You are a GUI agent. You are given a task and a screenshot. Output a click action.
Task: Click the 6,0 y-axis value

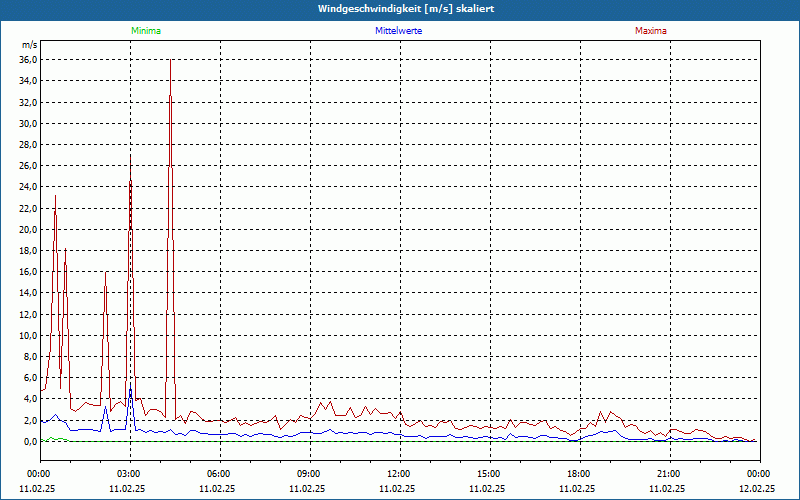31,378
